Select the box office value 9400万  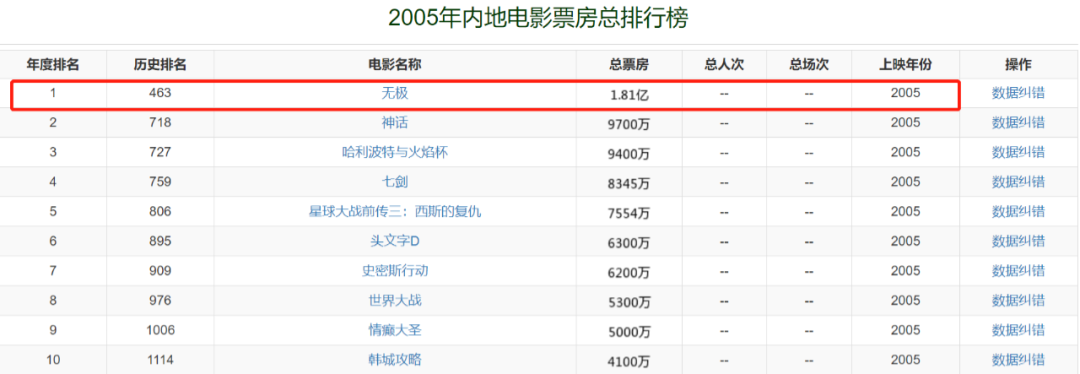tap(629, 154)
